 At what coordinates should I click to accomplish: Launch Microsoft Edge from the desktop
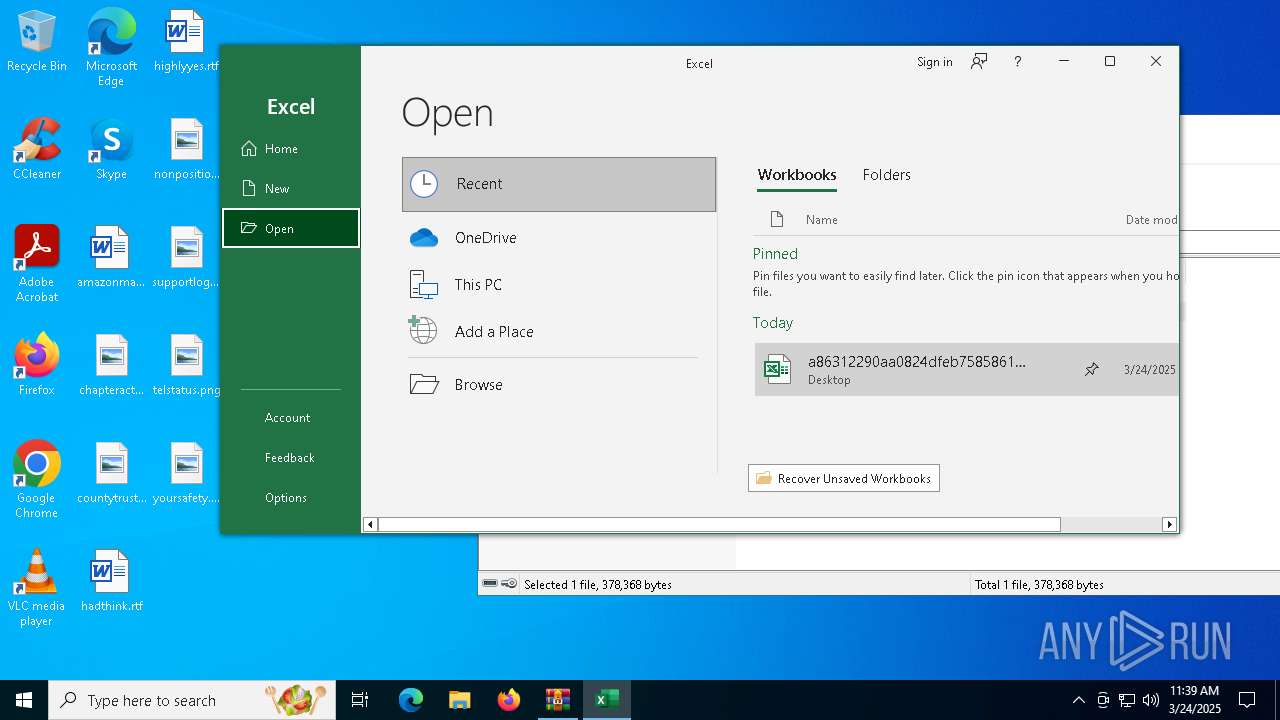[x=111, y=48]
